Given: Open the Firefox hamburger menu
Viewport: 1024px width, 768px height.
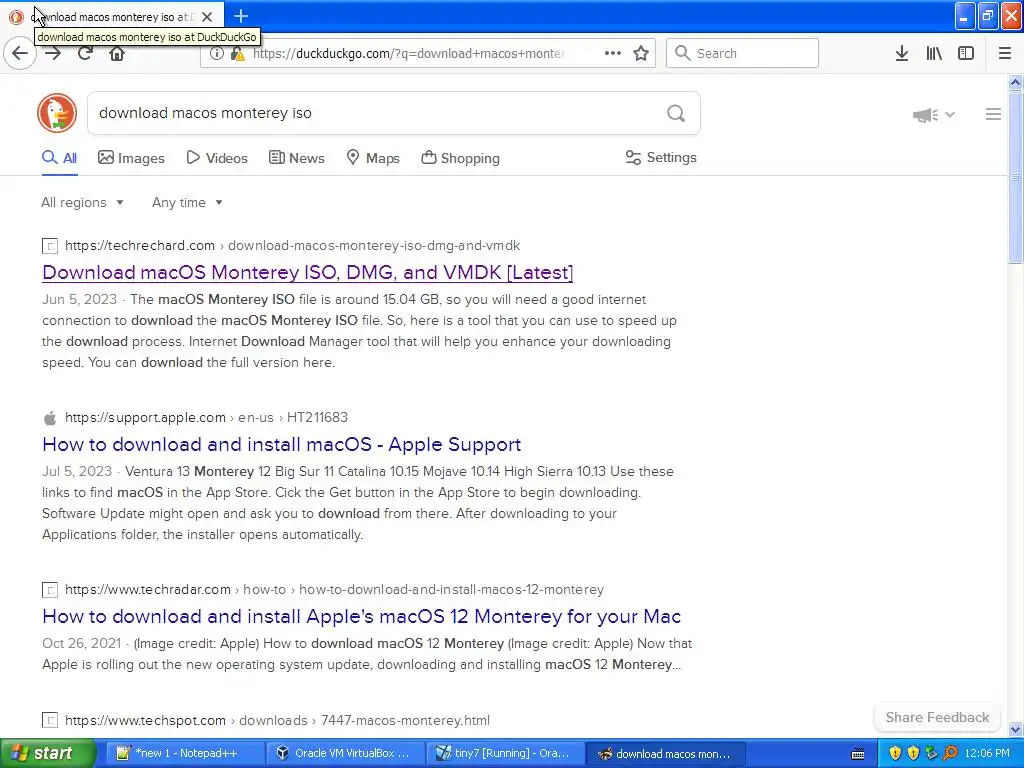Looking at the screenshot, I should 1005,54.
